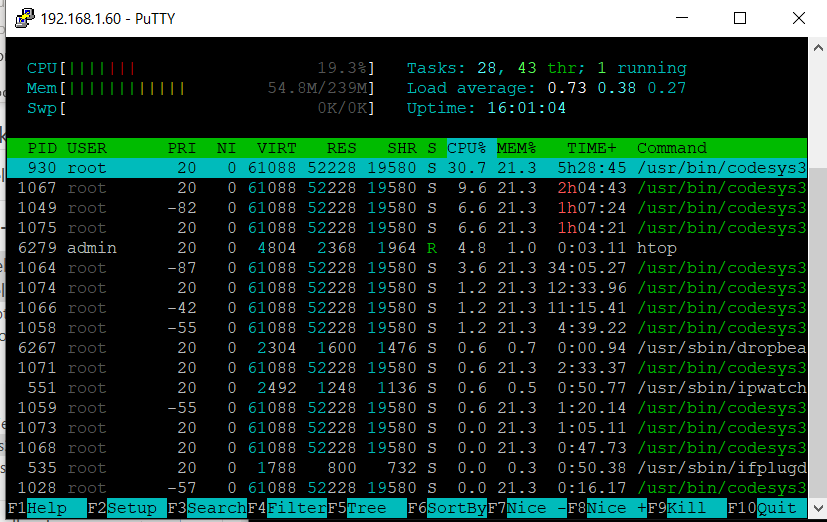Toggle F5 Tree view in footer
The image size is (827, 522).
[367, 508]
